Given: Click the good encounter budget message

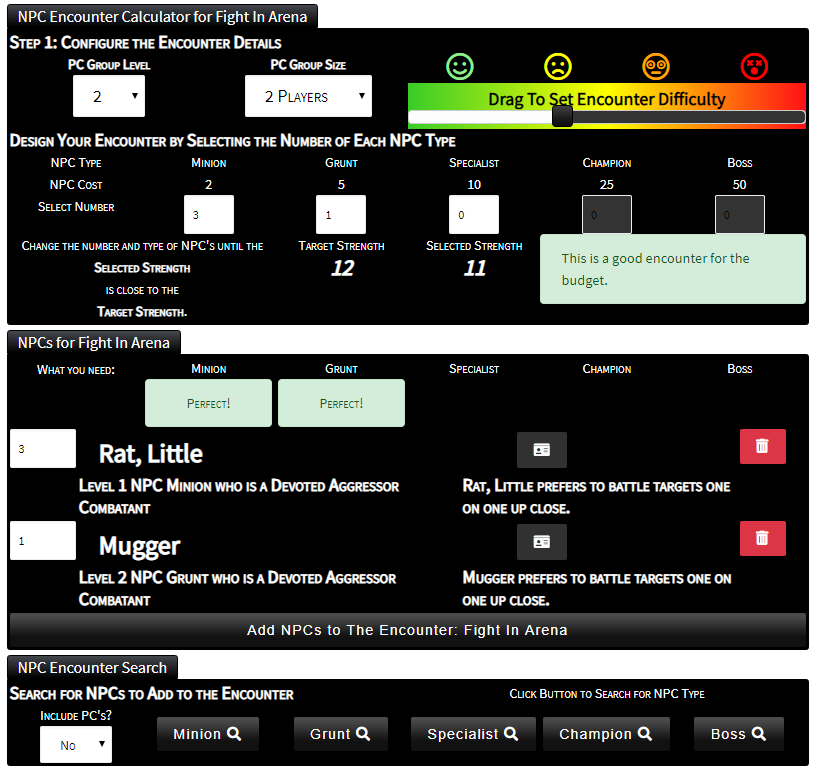Looking at the screenshot, I should point(673,269).
